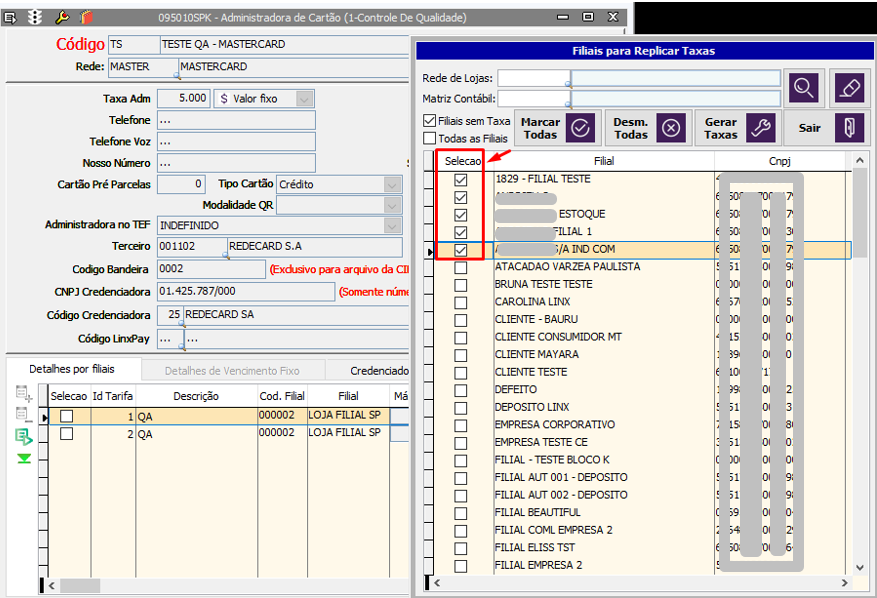The width and height of the screenshot is (877, 598).
Task: Click the Descrição column header
Action: tap(196, 396)
